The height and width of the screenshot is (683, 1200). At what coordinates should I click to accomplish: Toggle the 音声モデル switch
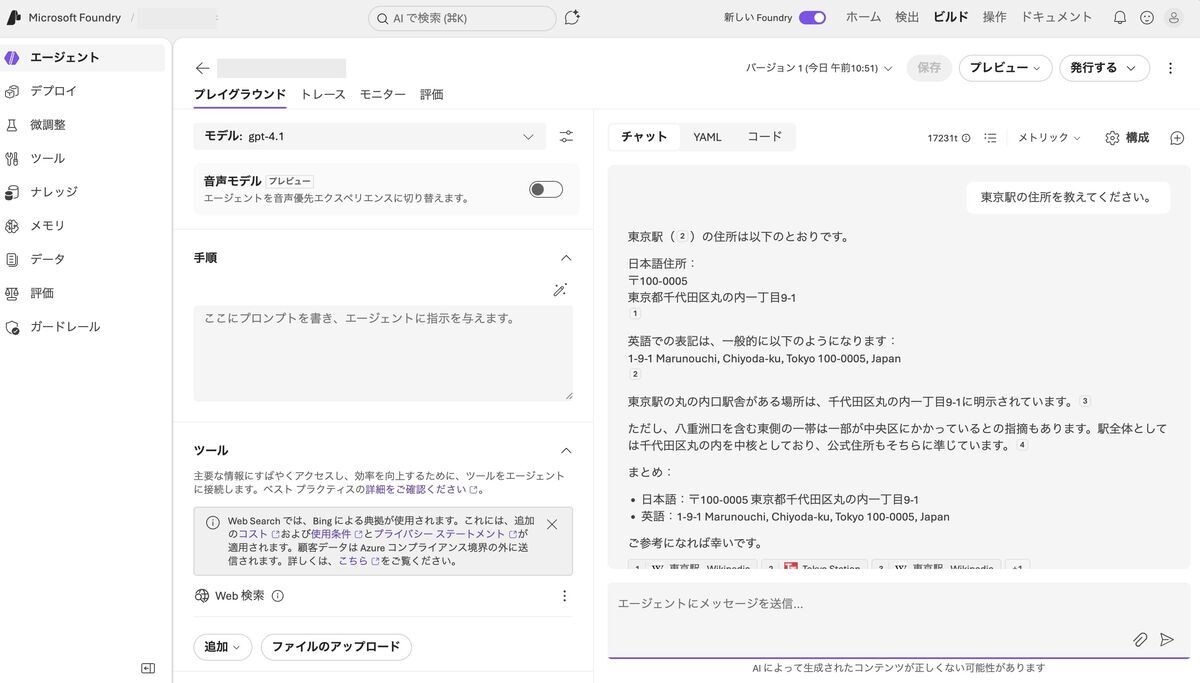546,190
